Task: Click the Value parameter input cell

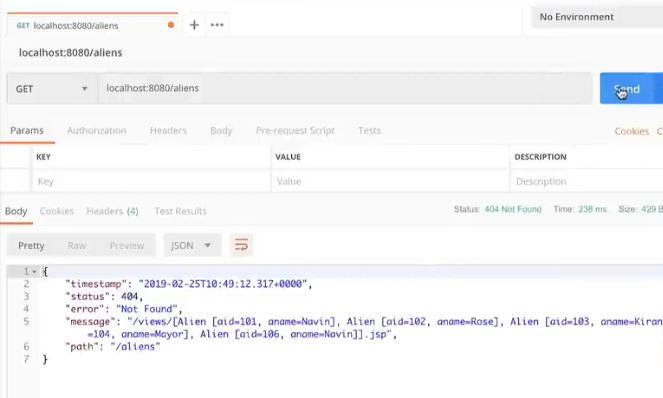Action: pos(390,181)
